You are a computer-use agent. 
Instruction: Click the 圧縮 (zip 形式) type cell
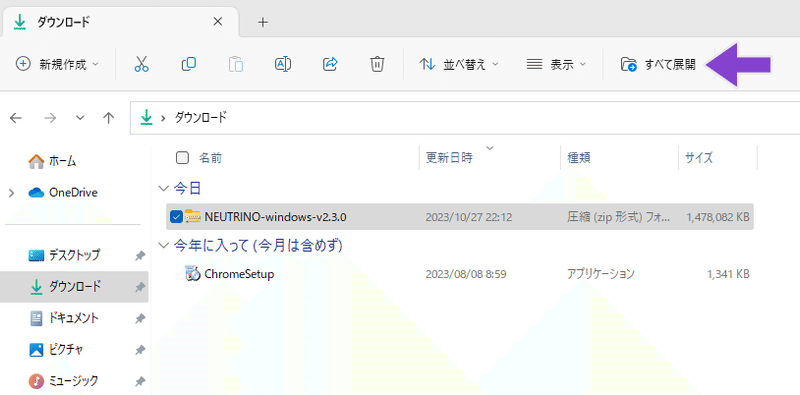coord(618,217)
